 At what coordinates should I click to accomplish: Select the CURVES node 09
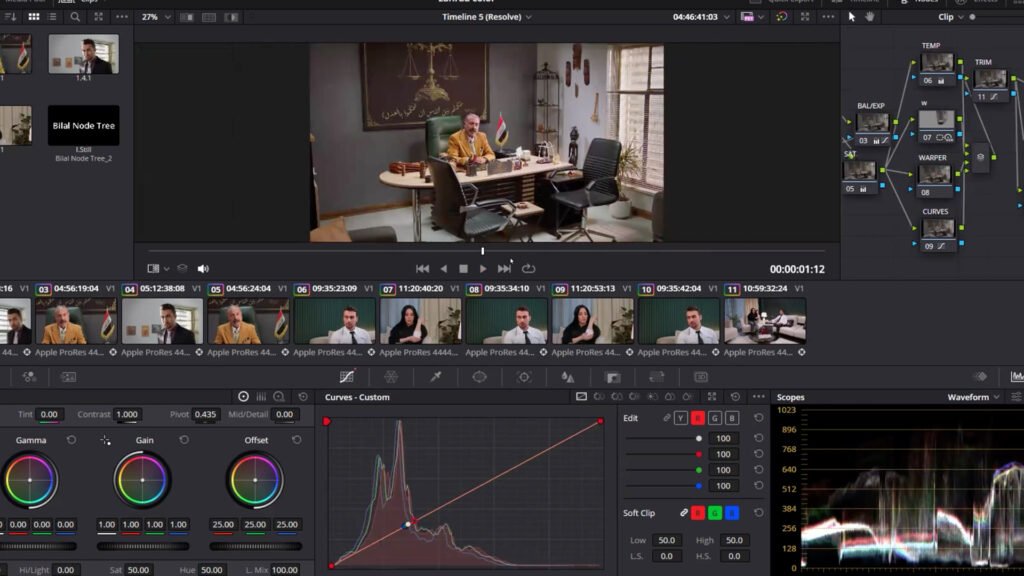[938, 234]
